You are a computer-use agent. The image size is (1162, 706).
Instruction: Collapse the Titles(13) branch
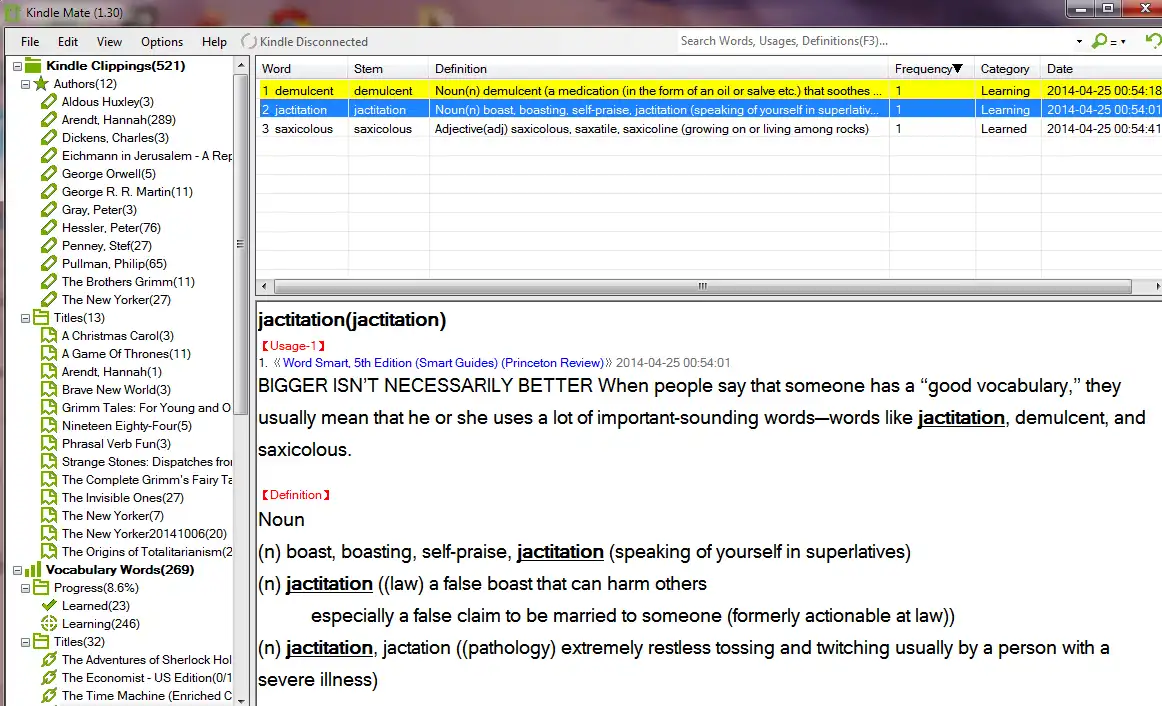(25, 319)
